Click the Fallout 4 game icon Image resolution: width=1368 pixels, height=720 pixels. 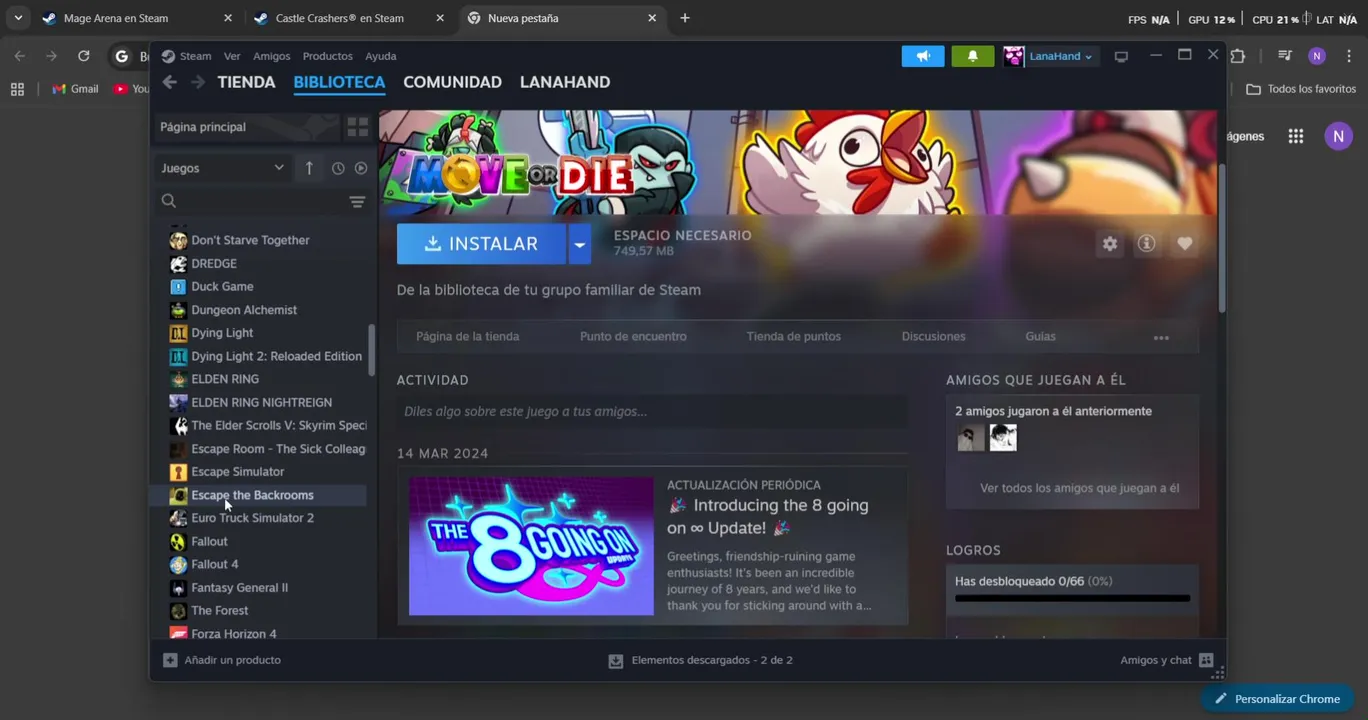coord(178,565)
